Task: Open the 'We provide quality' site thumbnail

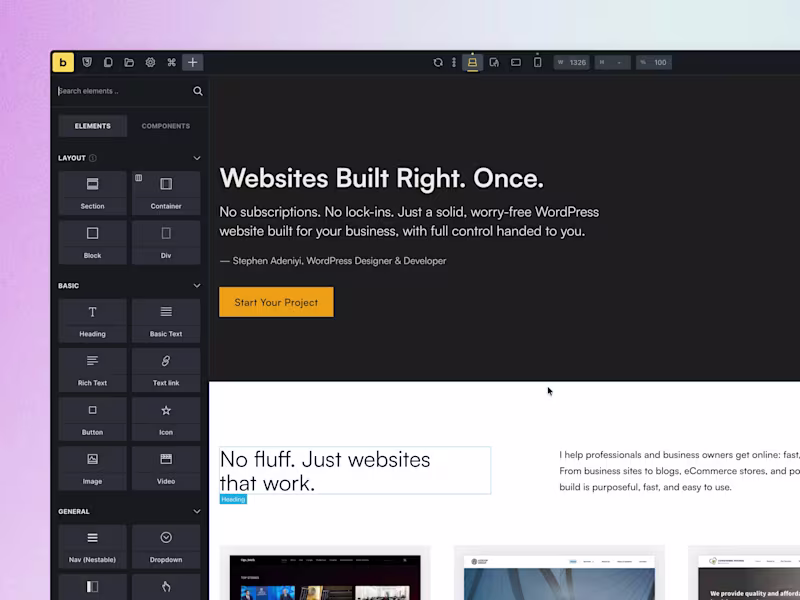Action: 749,578
